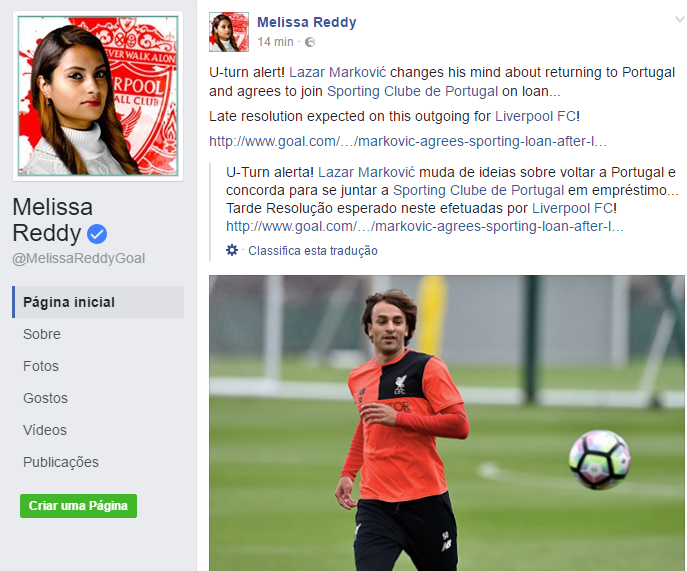Viewport: 687px width, 571px height.
Task: Switch to the Vídeos section
Action: 45,430
